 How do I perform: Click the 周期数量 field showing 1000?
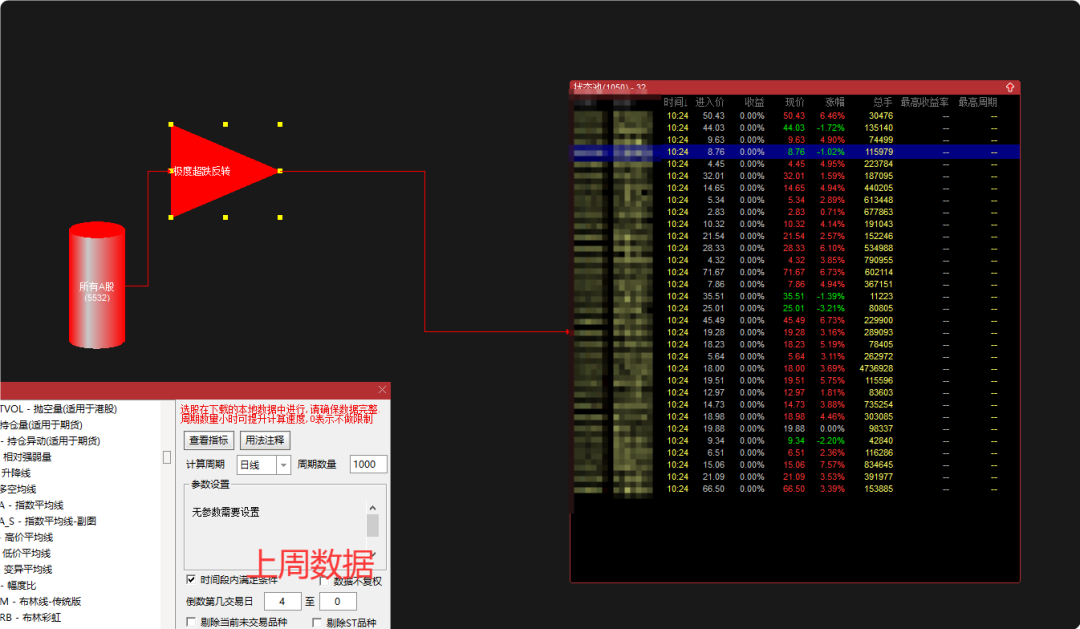[368, 464]
